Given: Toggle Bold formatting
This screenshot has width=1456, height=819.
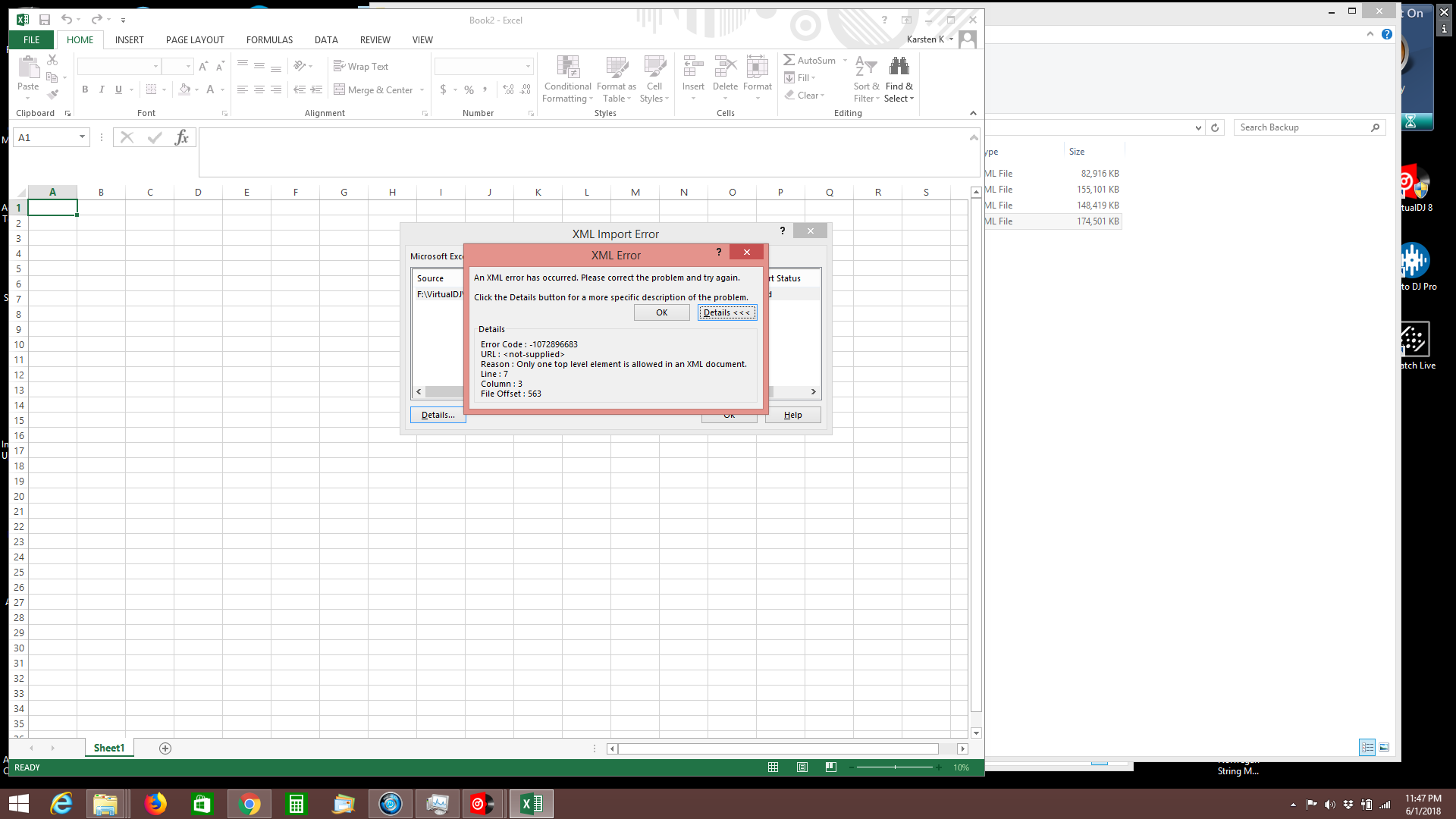Looking at the screenshot, I should click(x=85, y=89).
